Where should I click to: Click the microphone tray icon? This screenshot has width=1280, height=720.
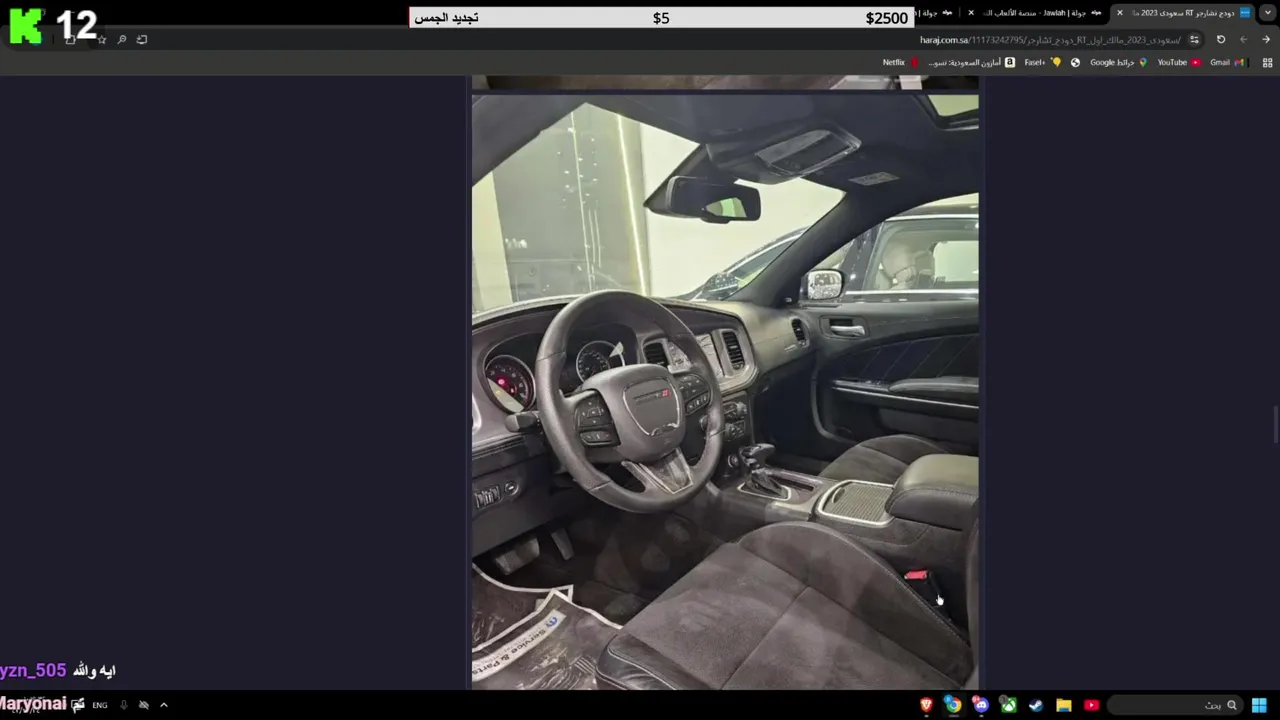coord(124,705)
